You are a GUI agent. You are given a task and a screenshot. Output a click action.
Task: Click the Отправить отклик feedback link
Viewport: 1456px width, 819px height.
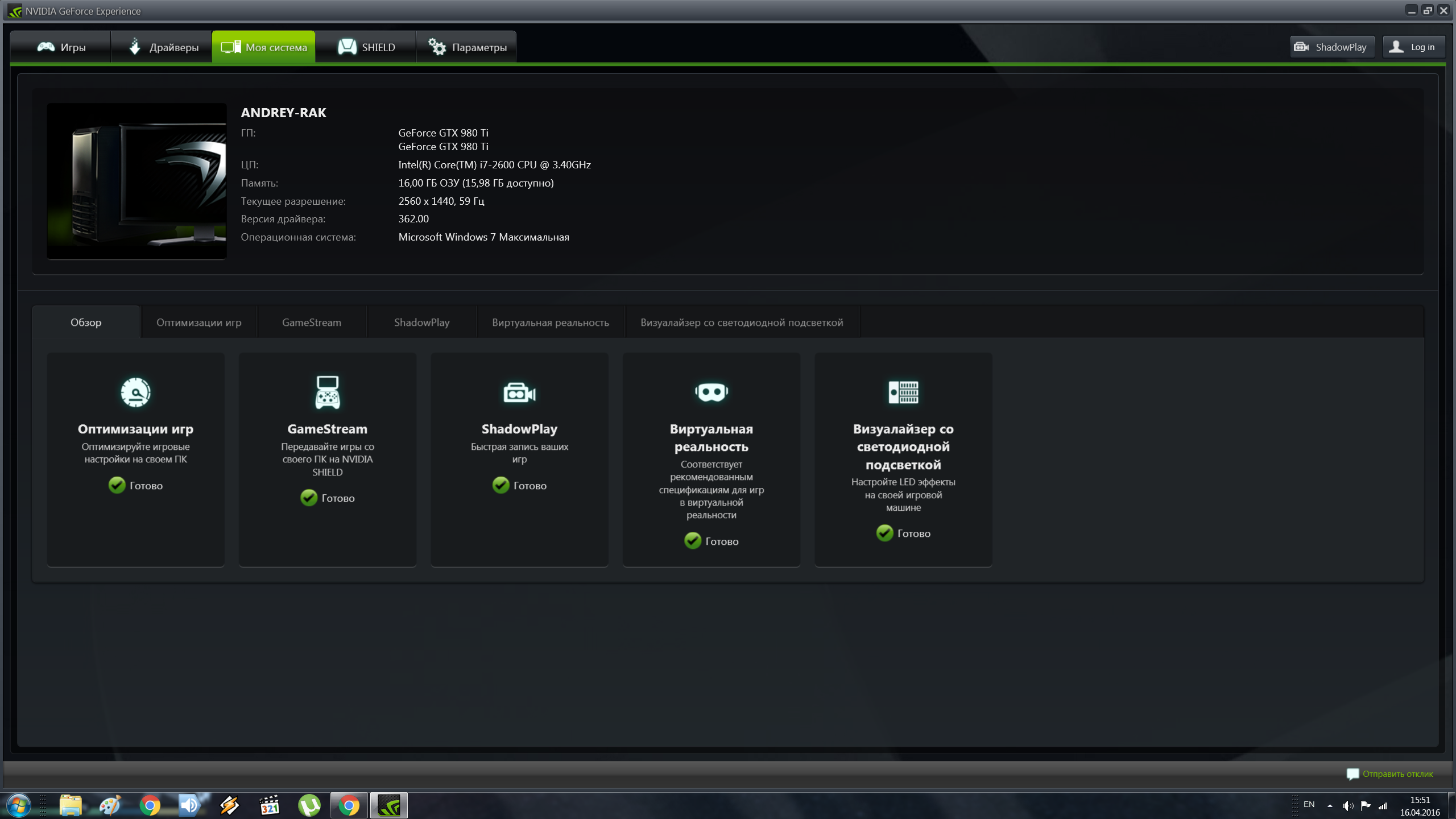(1397, 774)
